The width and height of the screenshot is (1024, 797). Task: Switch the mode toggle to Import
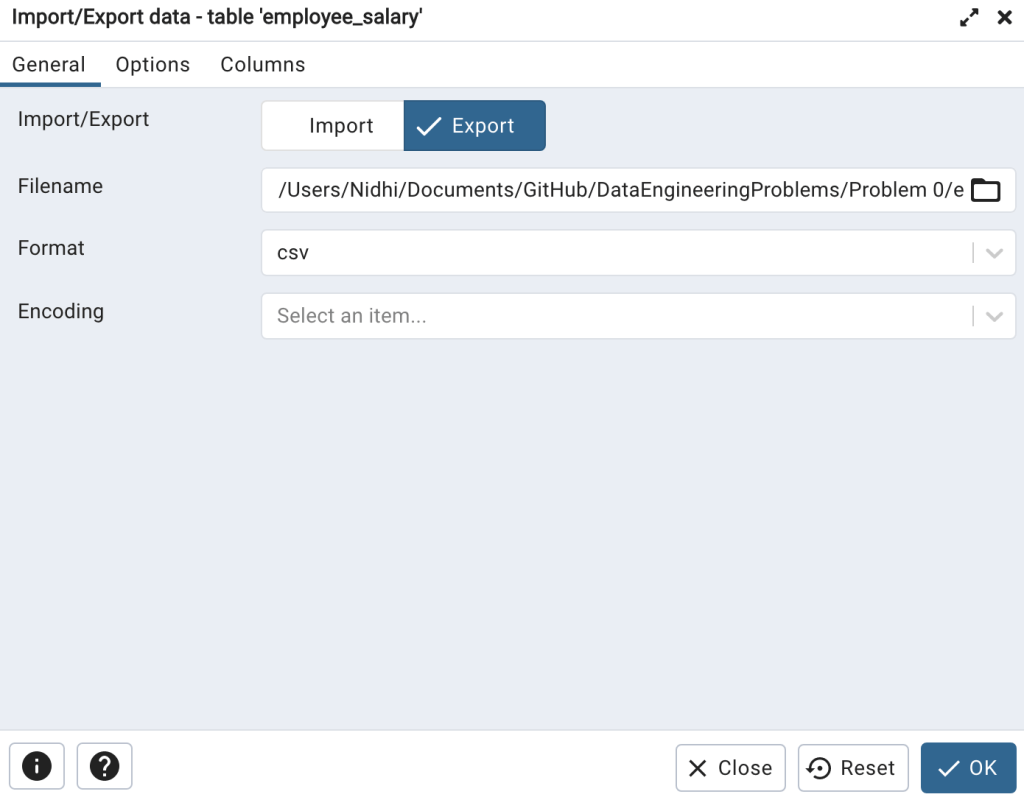coord(333,126)
